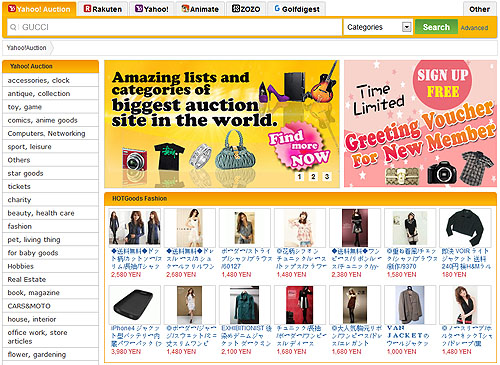
Task: Open the Greeting Voucher For New Member banner
Action: coord(420,124)
